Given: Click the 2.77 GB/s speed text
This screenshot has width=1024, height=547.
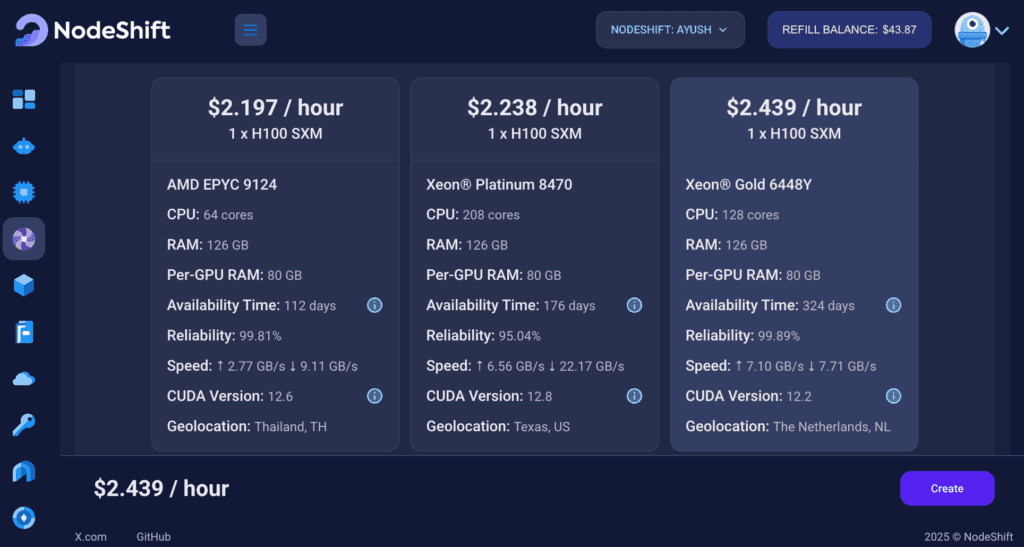Looking at the screenshot, I should click(x=256, y=366).
